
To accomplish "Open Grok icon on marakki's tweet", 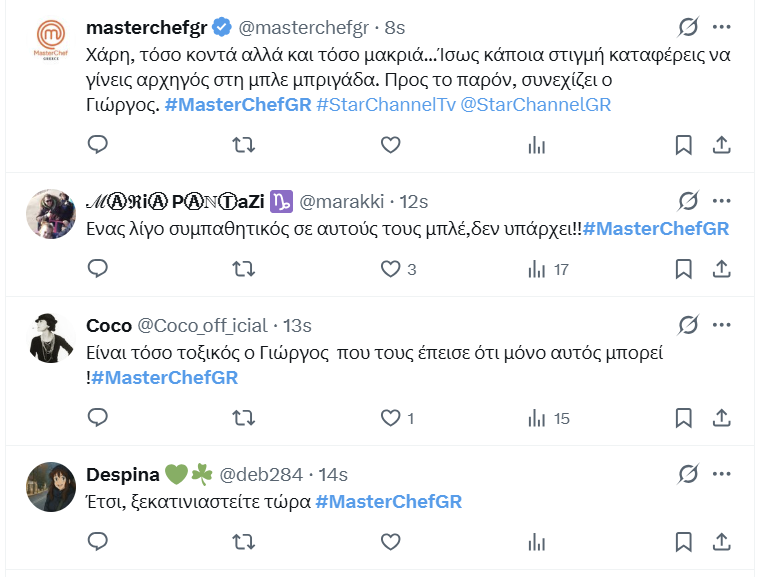I will tap(688, 200).
